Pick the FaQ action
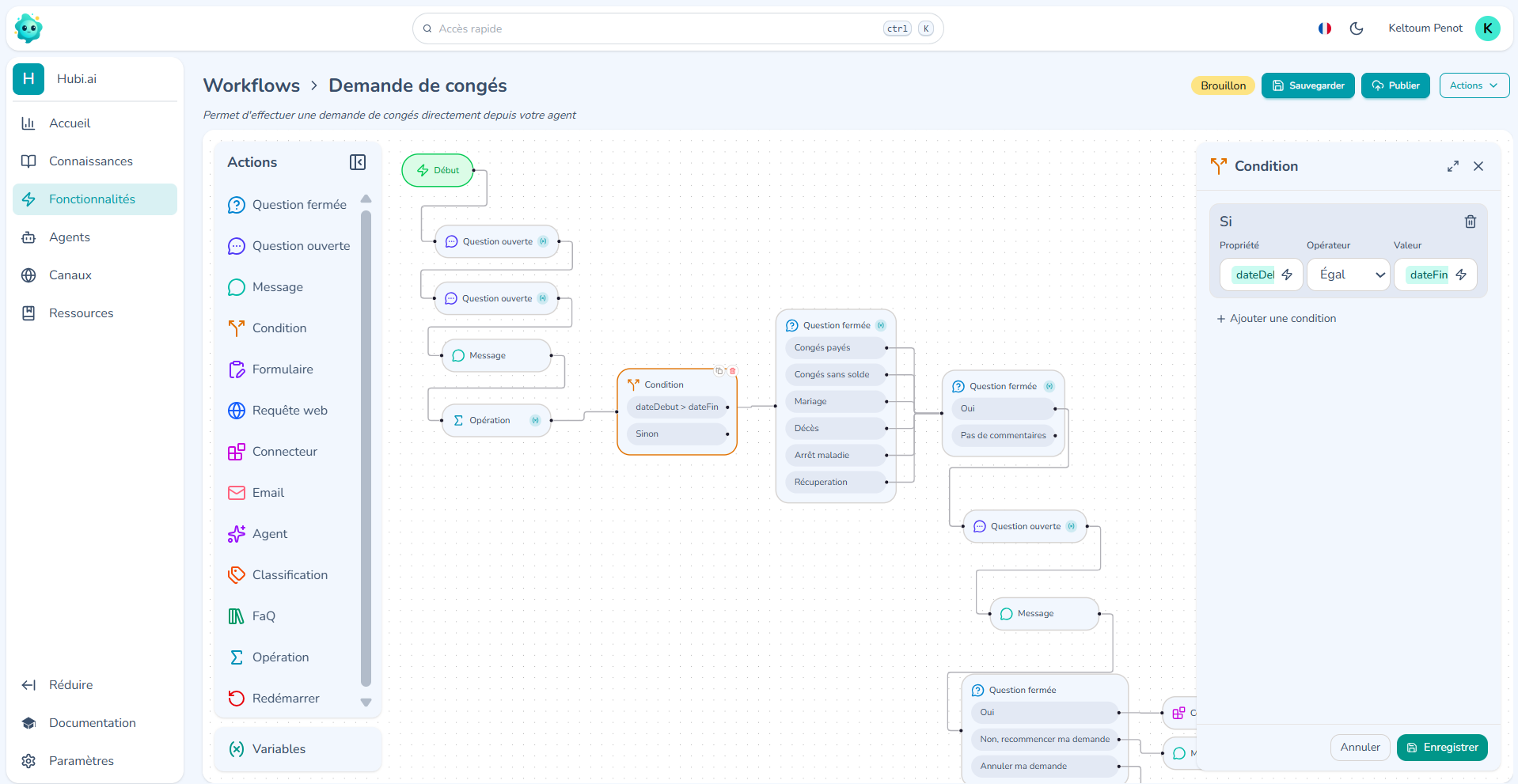 (x=252, y=616)
